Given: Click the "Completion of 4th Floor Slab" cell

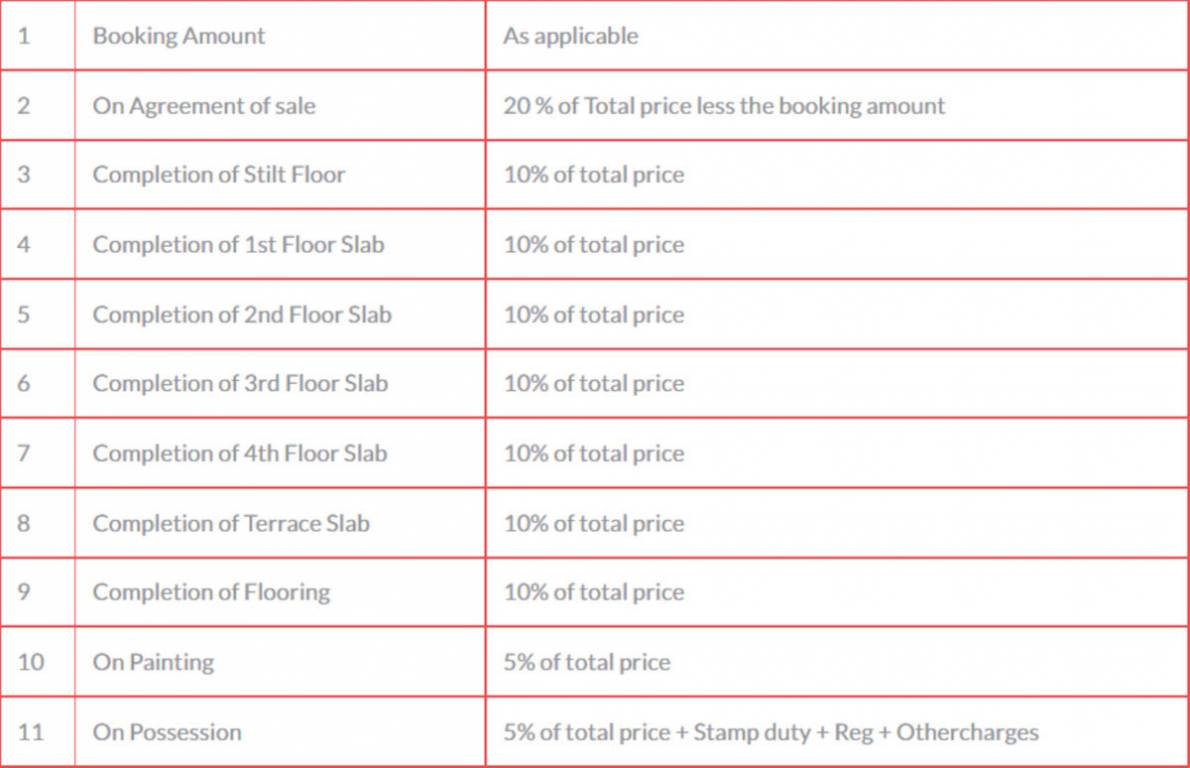Looking at the screenshot, I should tap(240, 453).
